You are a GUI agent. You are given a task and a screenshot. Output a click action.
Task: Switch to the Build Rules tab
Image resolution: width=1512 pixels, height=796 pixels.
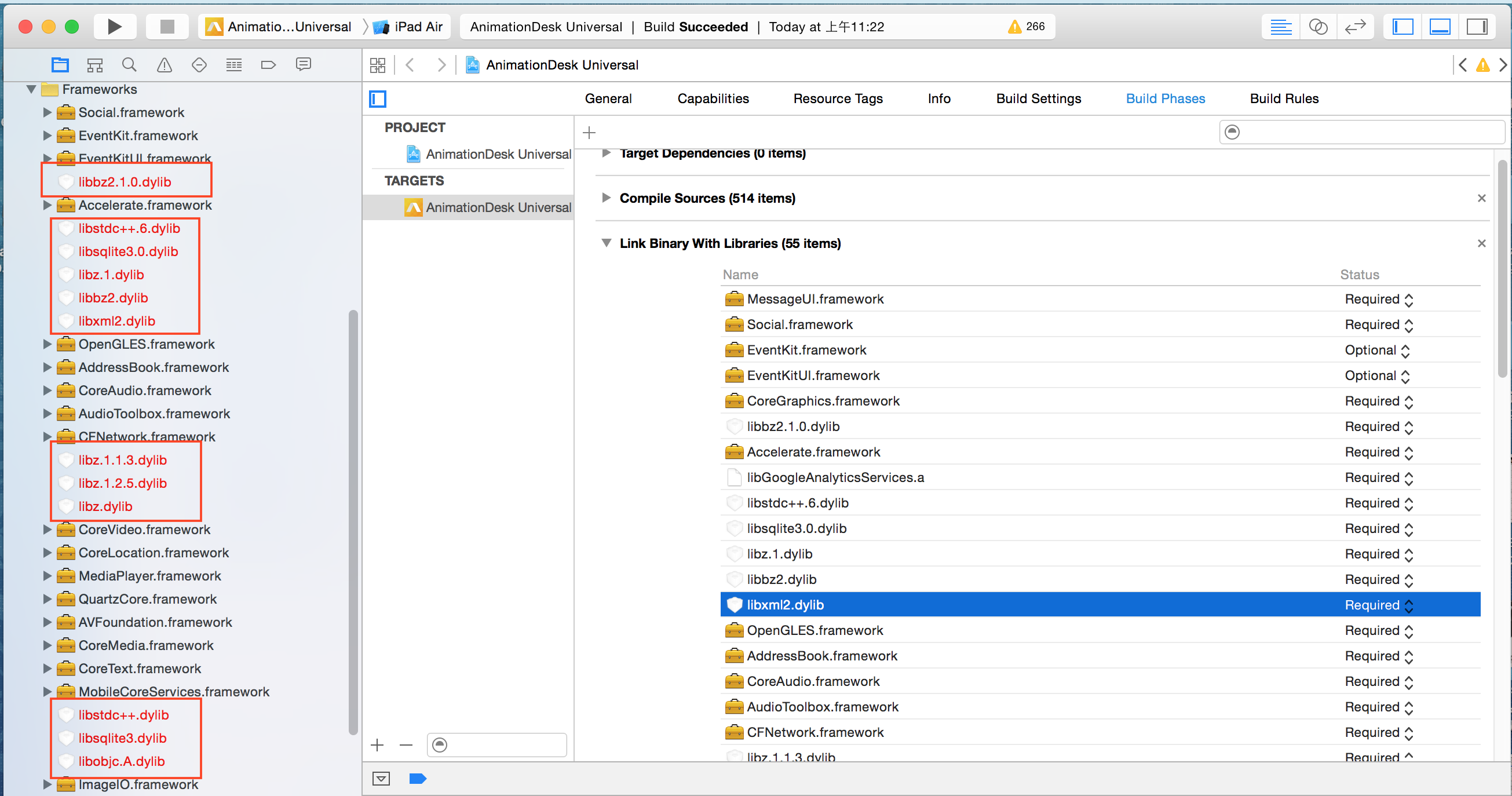[1284, 98]
